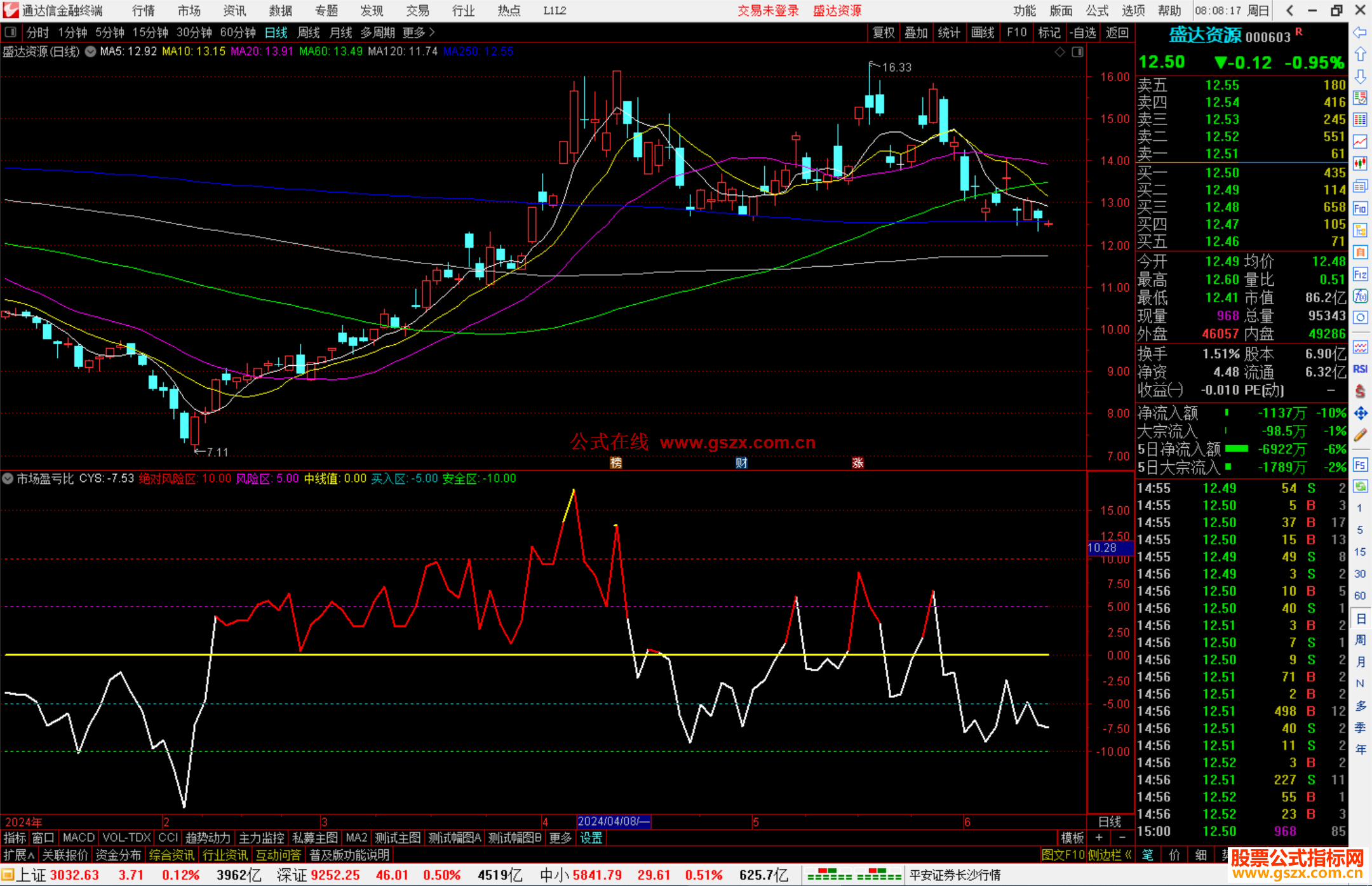Screen dimensions: 1372x886
Task: Open the 行情 menu in top bar
Action: pyautogui.click(x=143, y=11)
